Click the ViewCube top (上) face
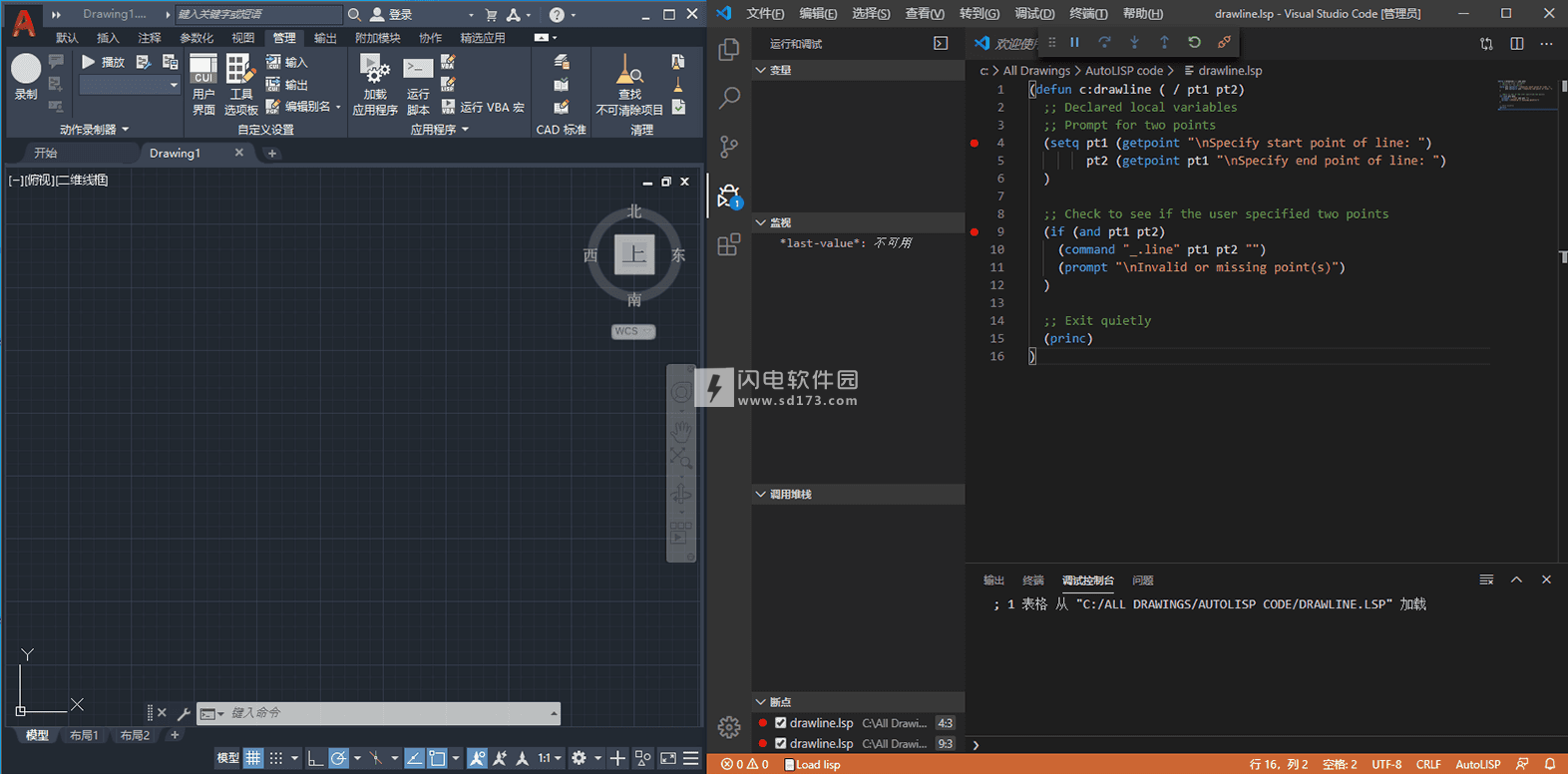This screenshot has width=1568, height=774. (x=634, y=253)
